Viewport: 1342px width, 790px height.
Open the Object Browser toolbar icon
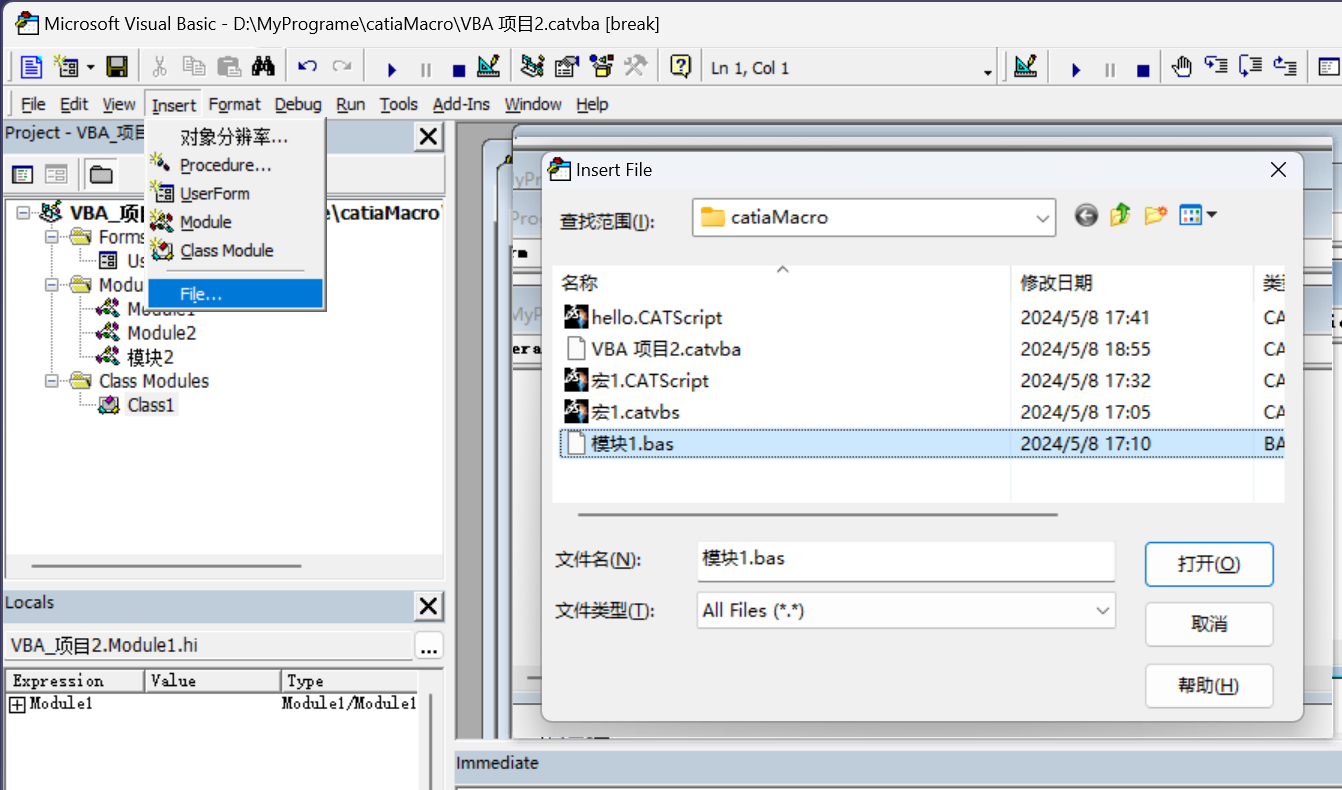click(x=601, y=67)
